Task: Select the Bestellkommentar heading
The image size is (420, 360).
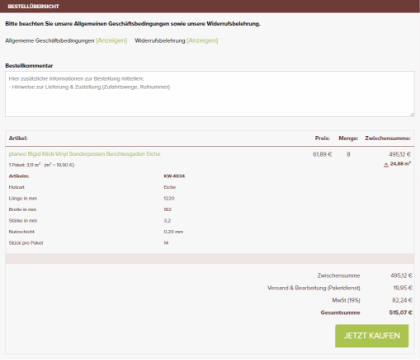Action: 29,66
